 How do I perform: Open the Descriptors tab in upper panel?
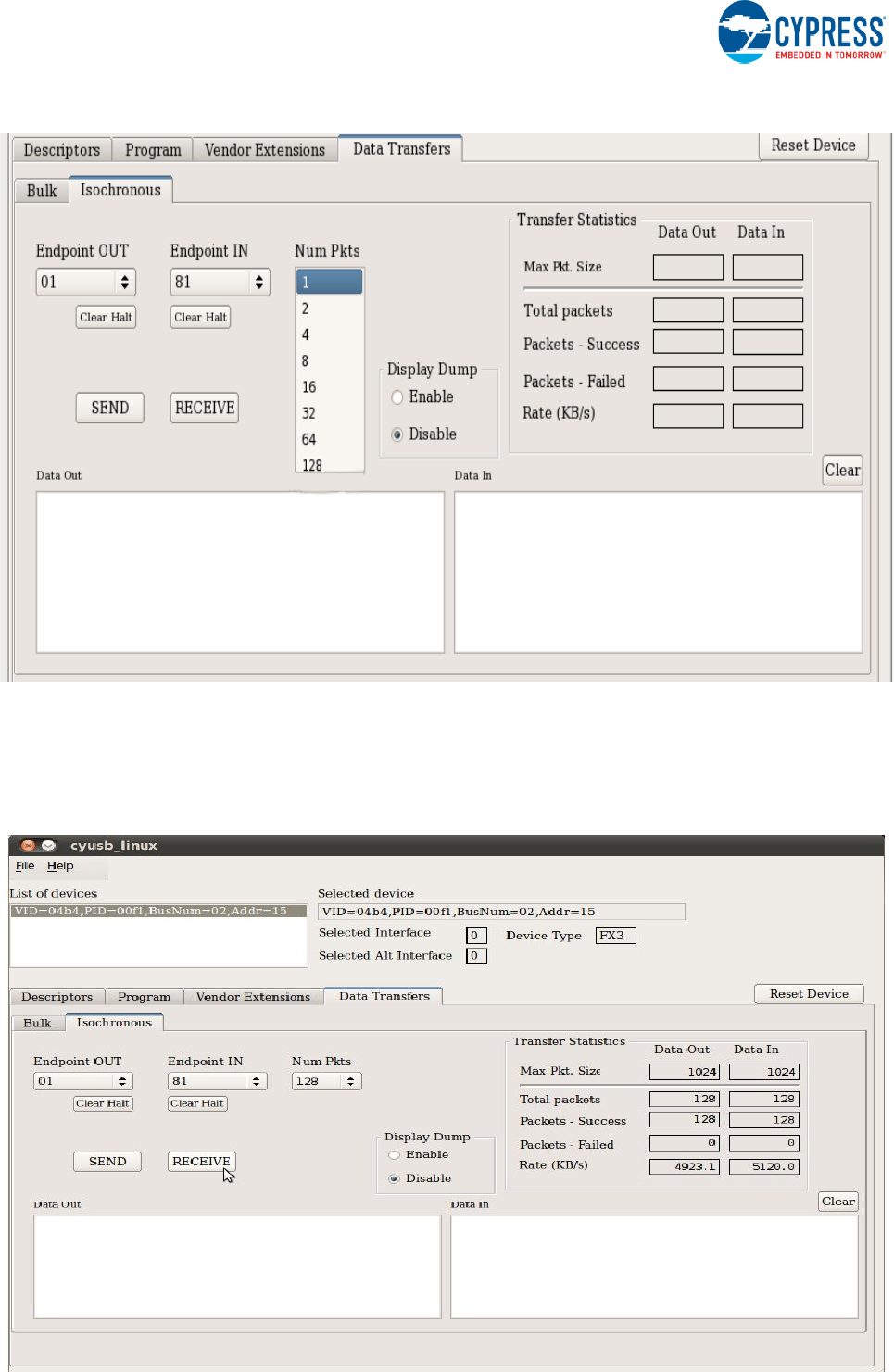pyautogui.click(x=62, y=150)
